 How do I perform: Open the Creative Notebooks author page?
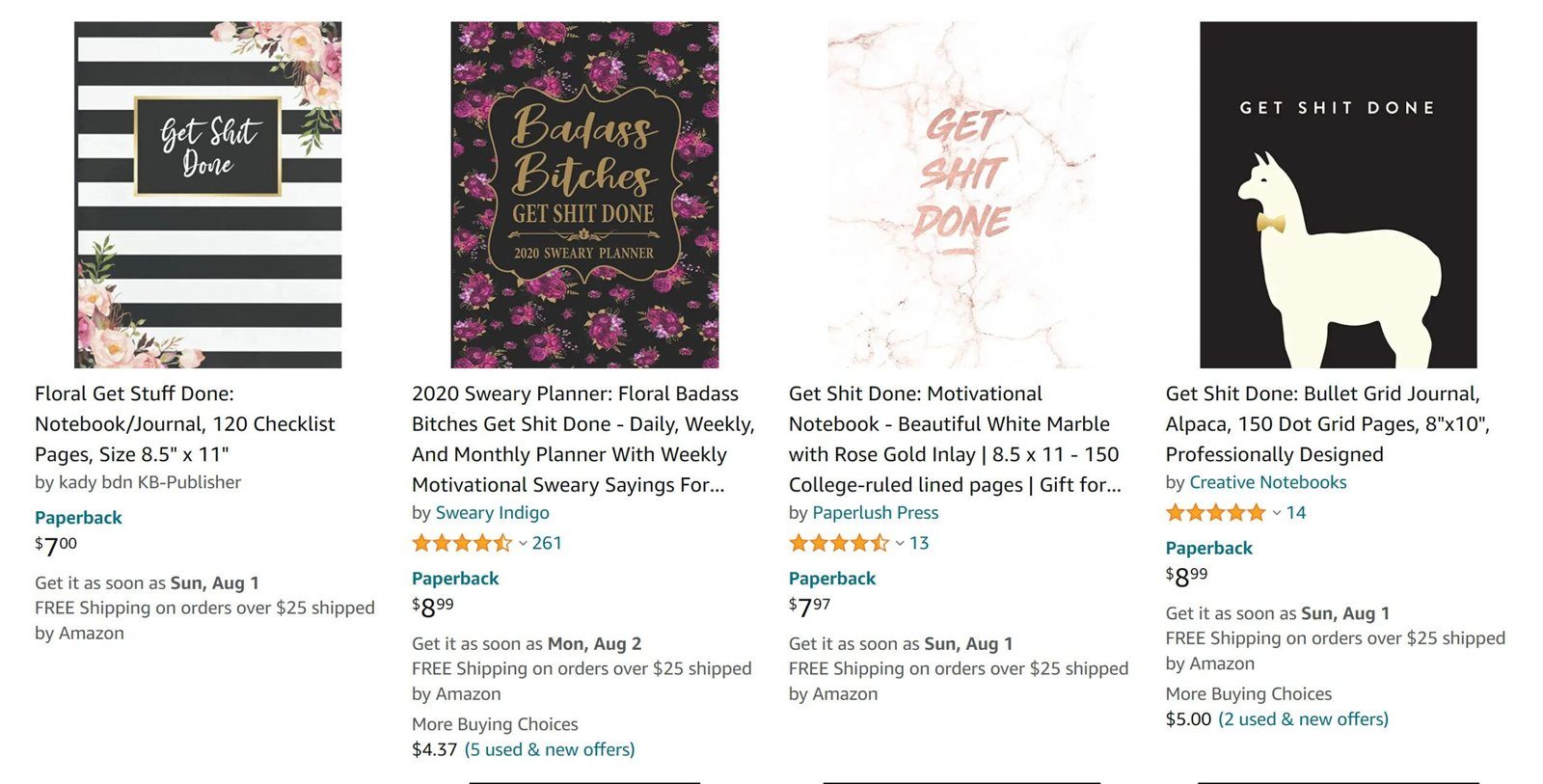(x=1268, y=482)
